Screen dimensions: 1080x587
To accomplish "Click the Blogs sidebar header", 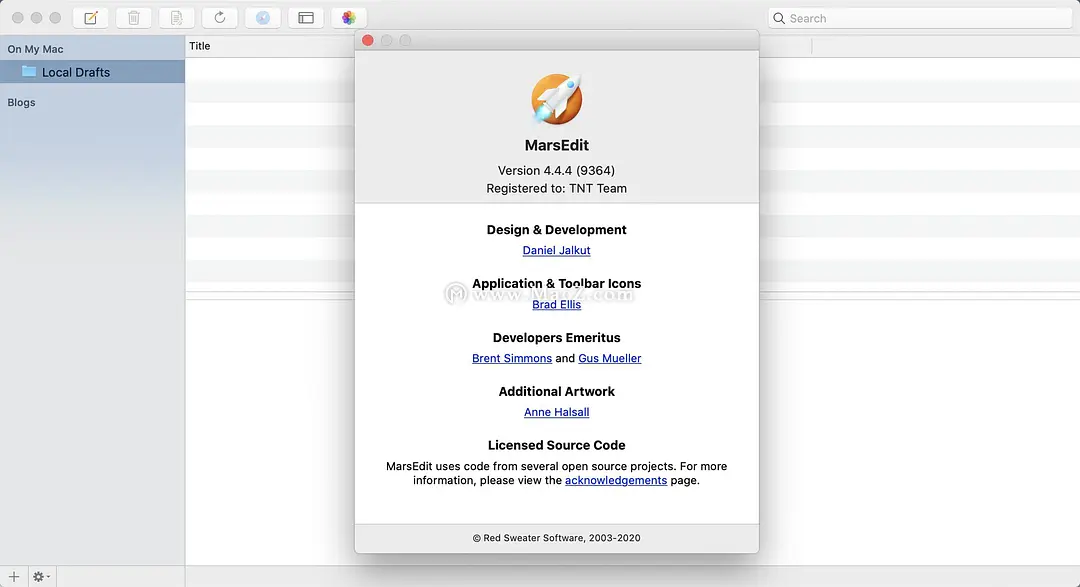I will point(21,102).
